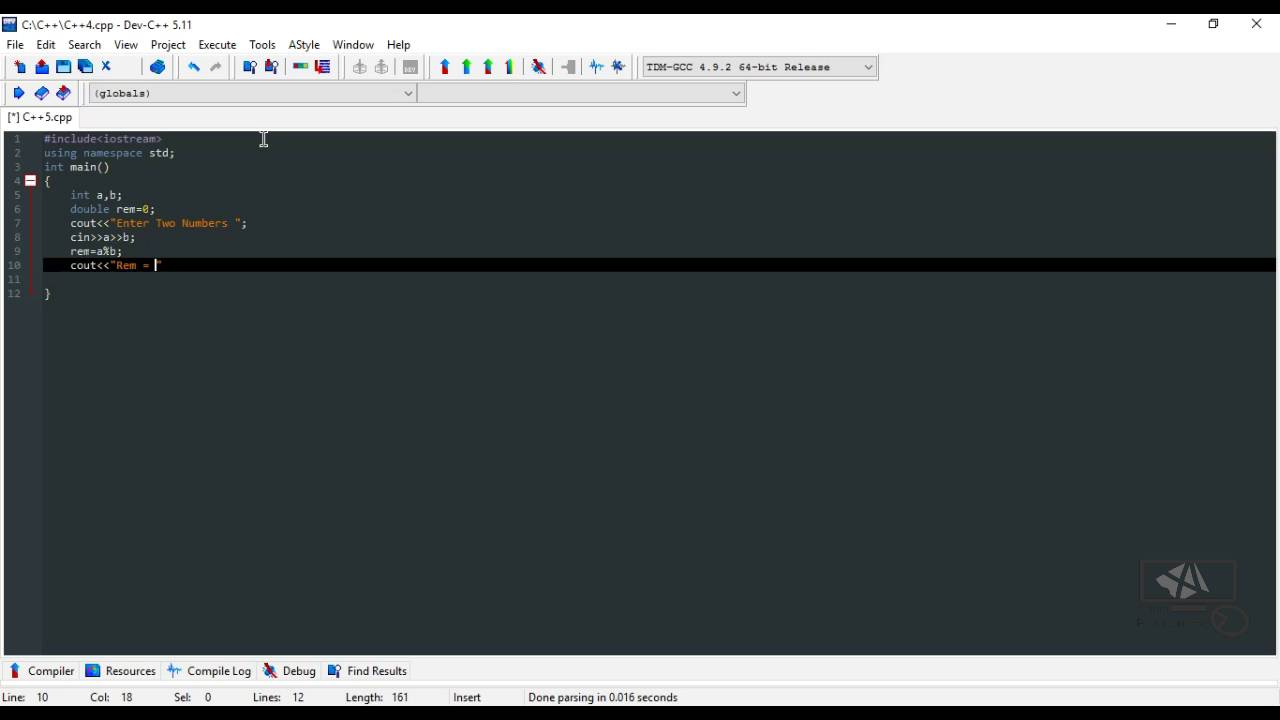Click the 'Length: 161' status entry
This screenshot has height=720, width=1280.
(x=377, y=697)
